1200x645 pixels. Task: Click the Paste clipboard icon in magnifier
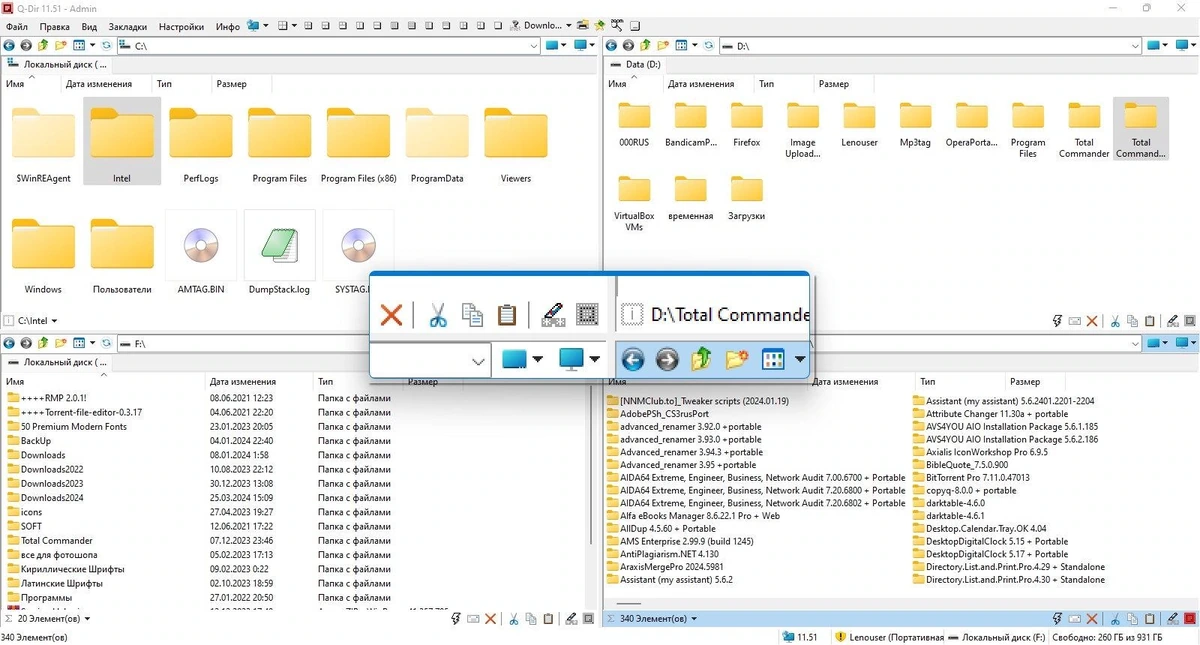click(507, 316)
